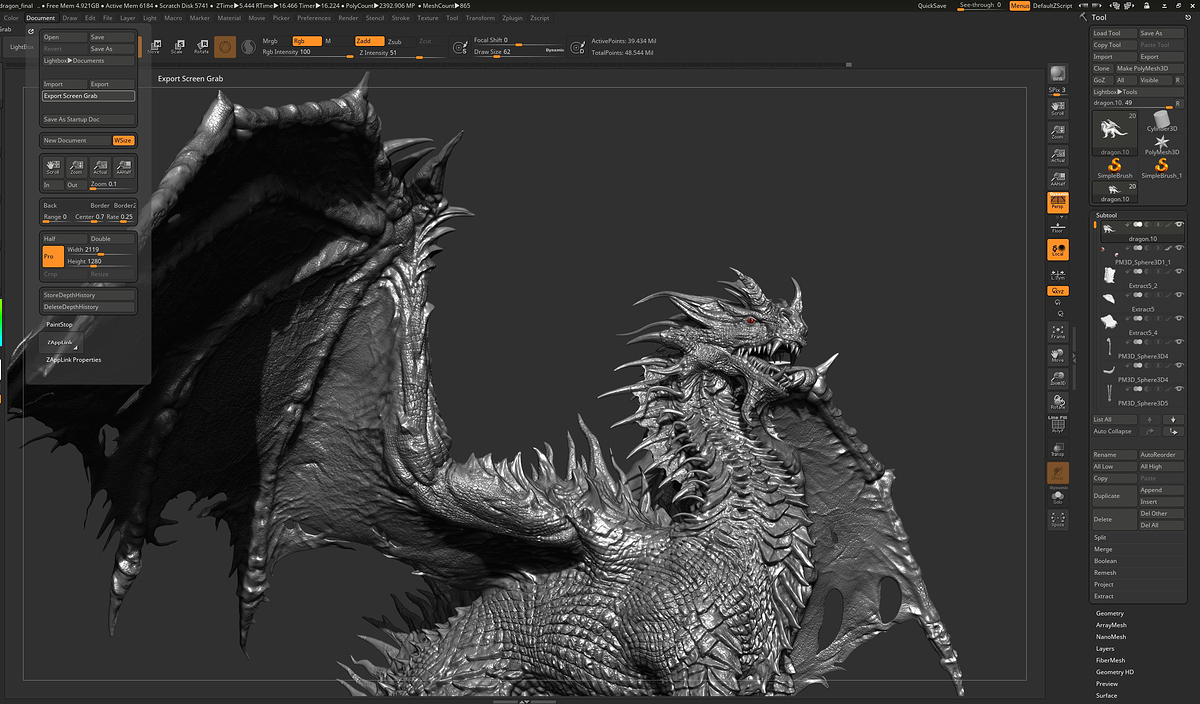Screen dimensions: 1200x704
Task: Select the Scroll icon on the right shelf
Action: pos(1057,109)
